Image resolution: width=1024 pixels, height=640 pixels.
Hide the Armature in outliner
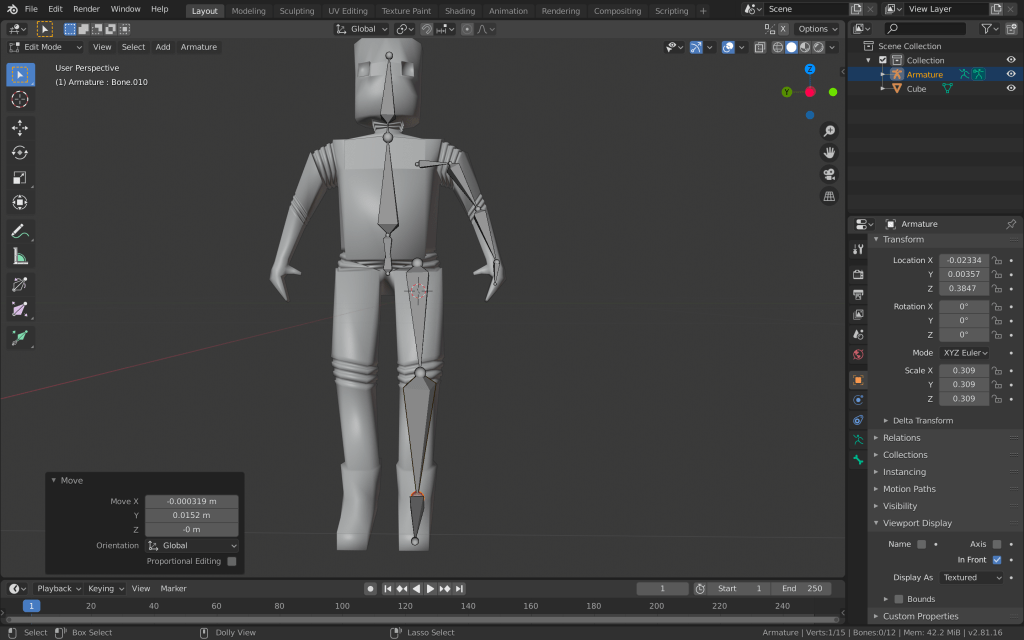click(1010, 74)
